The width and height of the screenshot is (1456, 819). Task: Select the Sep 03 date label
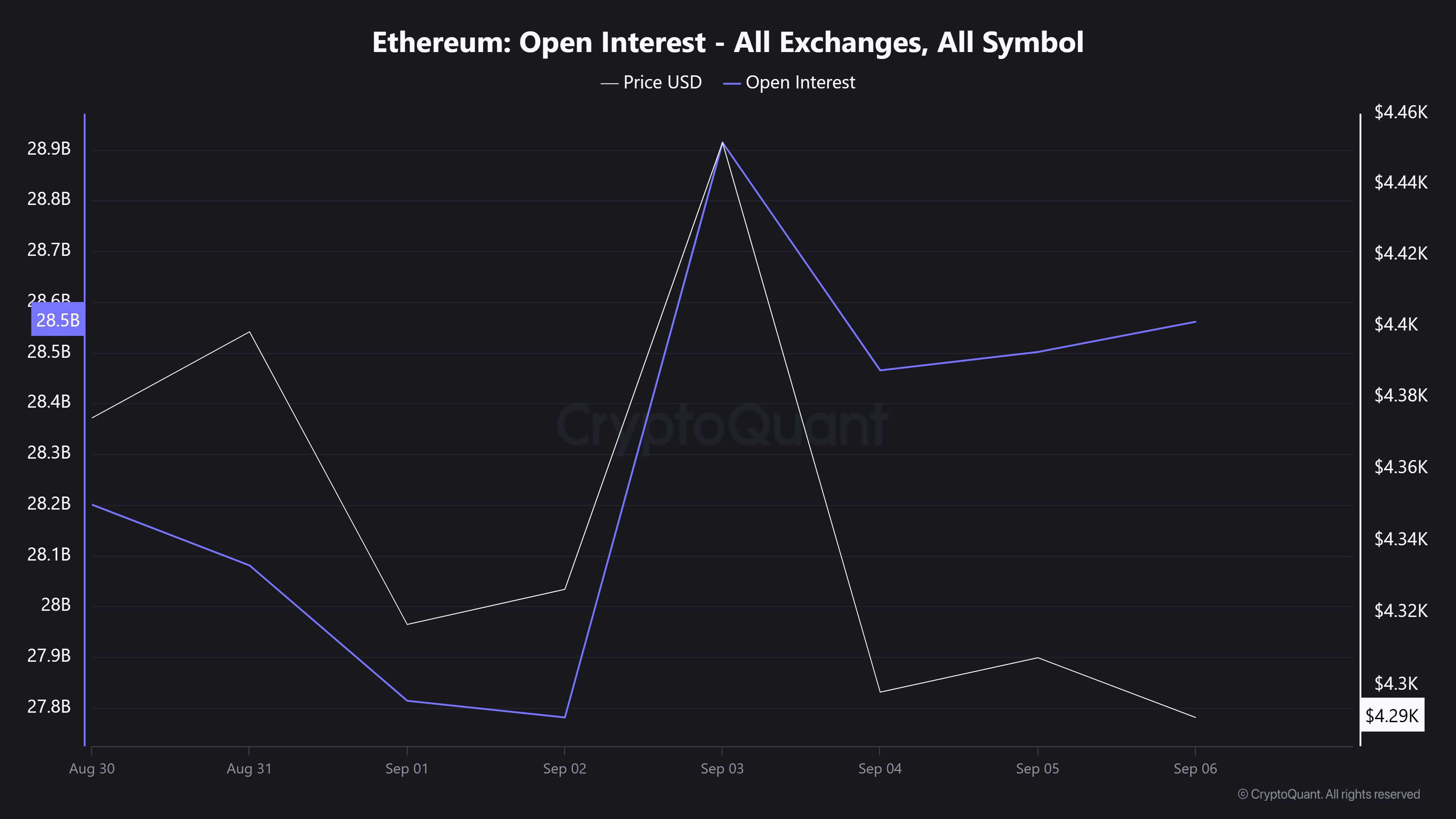coord(722,769)
